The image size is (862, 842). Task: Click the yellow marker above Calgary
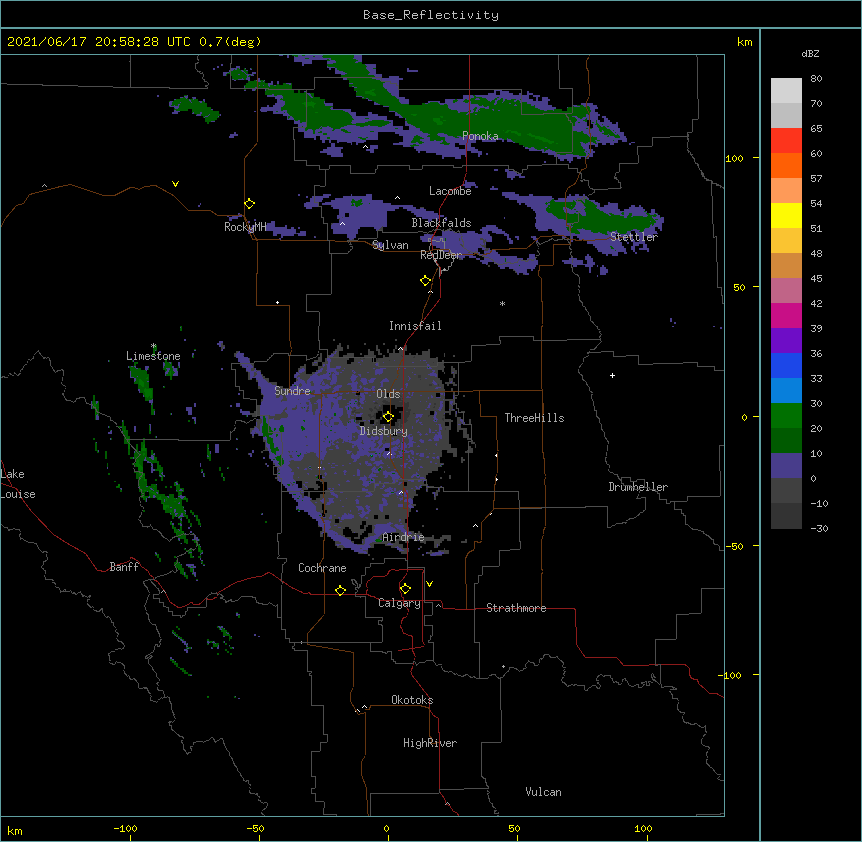click(x=405, y=589)
